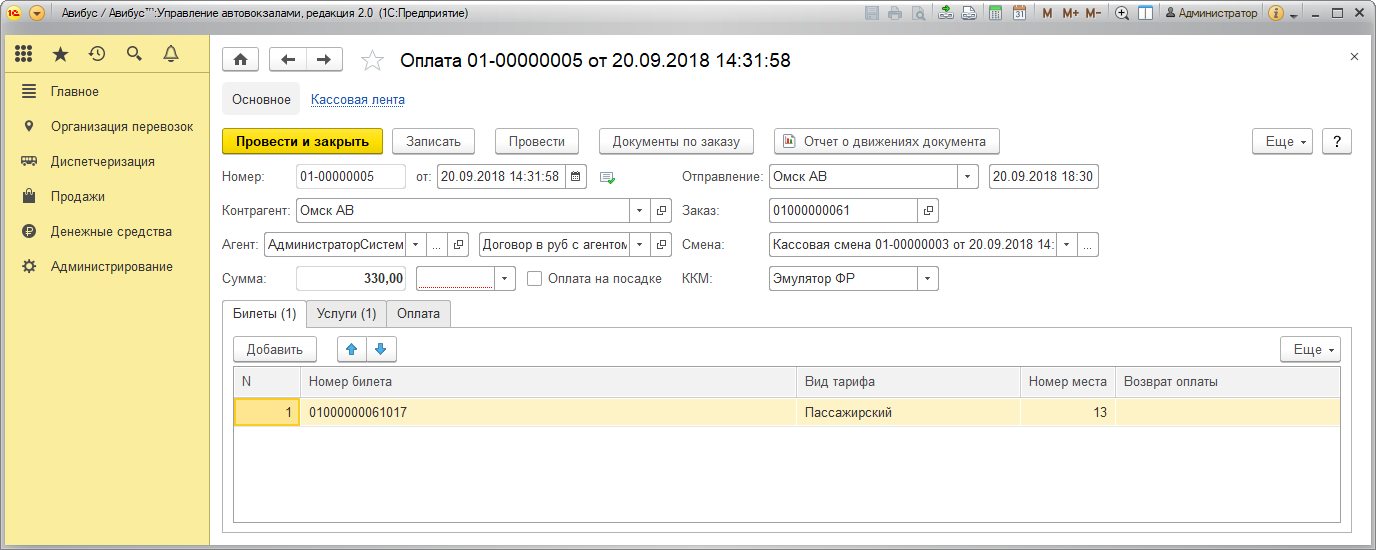
Task: Open notifications bell icon
Action: point(171,54)
